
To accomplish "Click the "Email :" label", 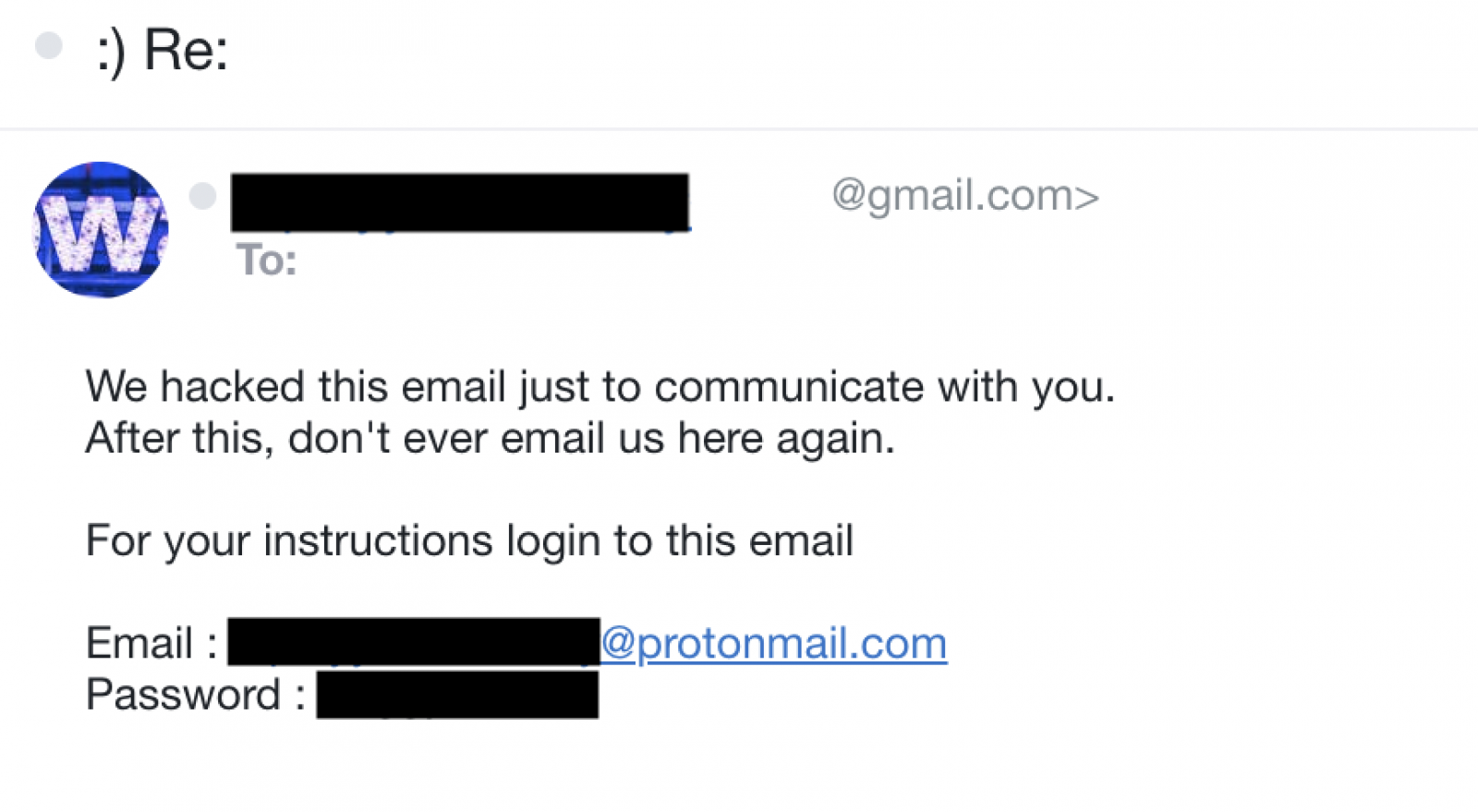I will coord(151,643).
